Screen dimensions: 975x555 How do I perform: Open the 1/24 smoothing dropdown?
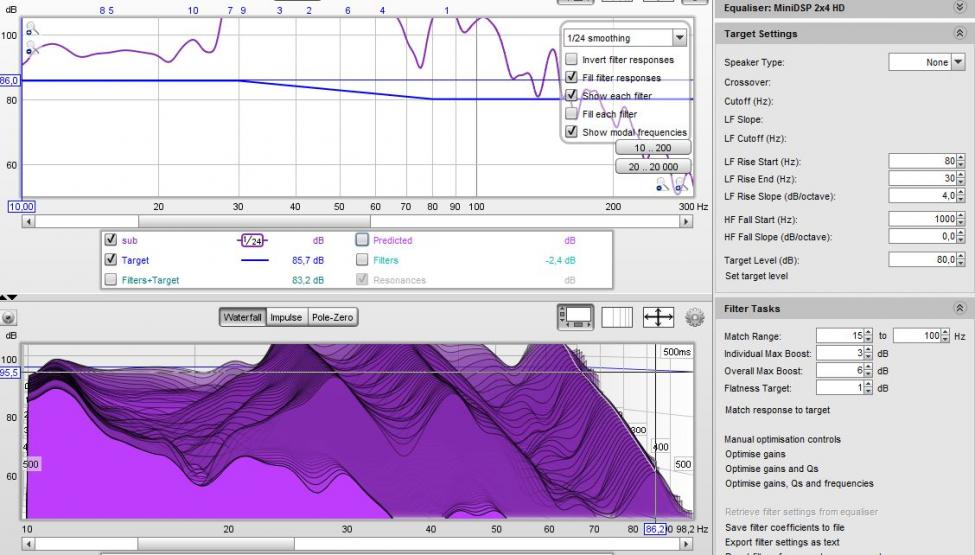click(x=680, y=38)
